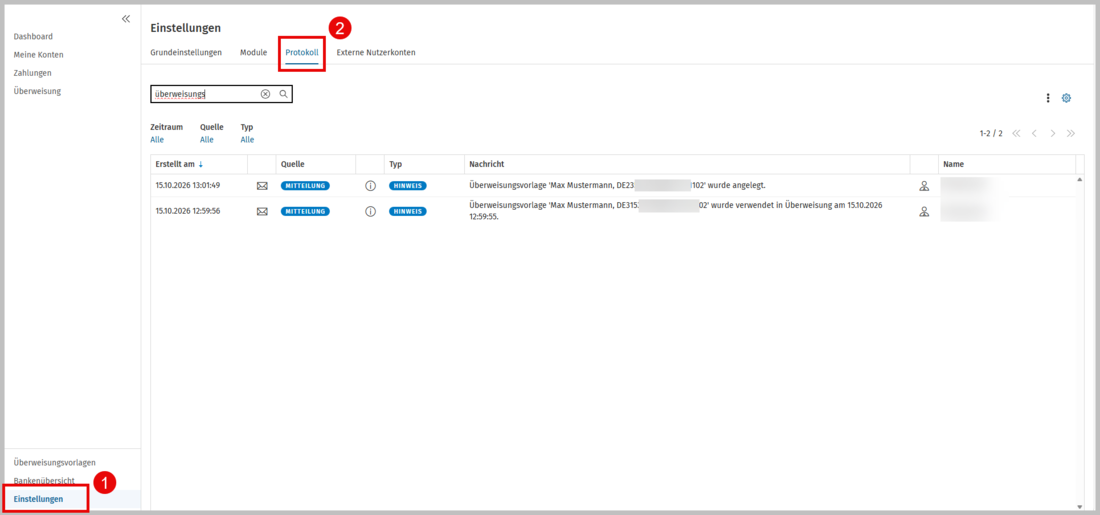Click MITTEILUNG badge in 12:59:56 row

point(305,211)
